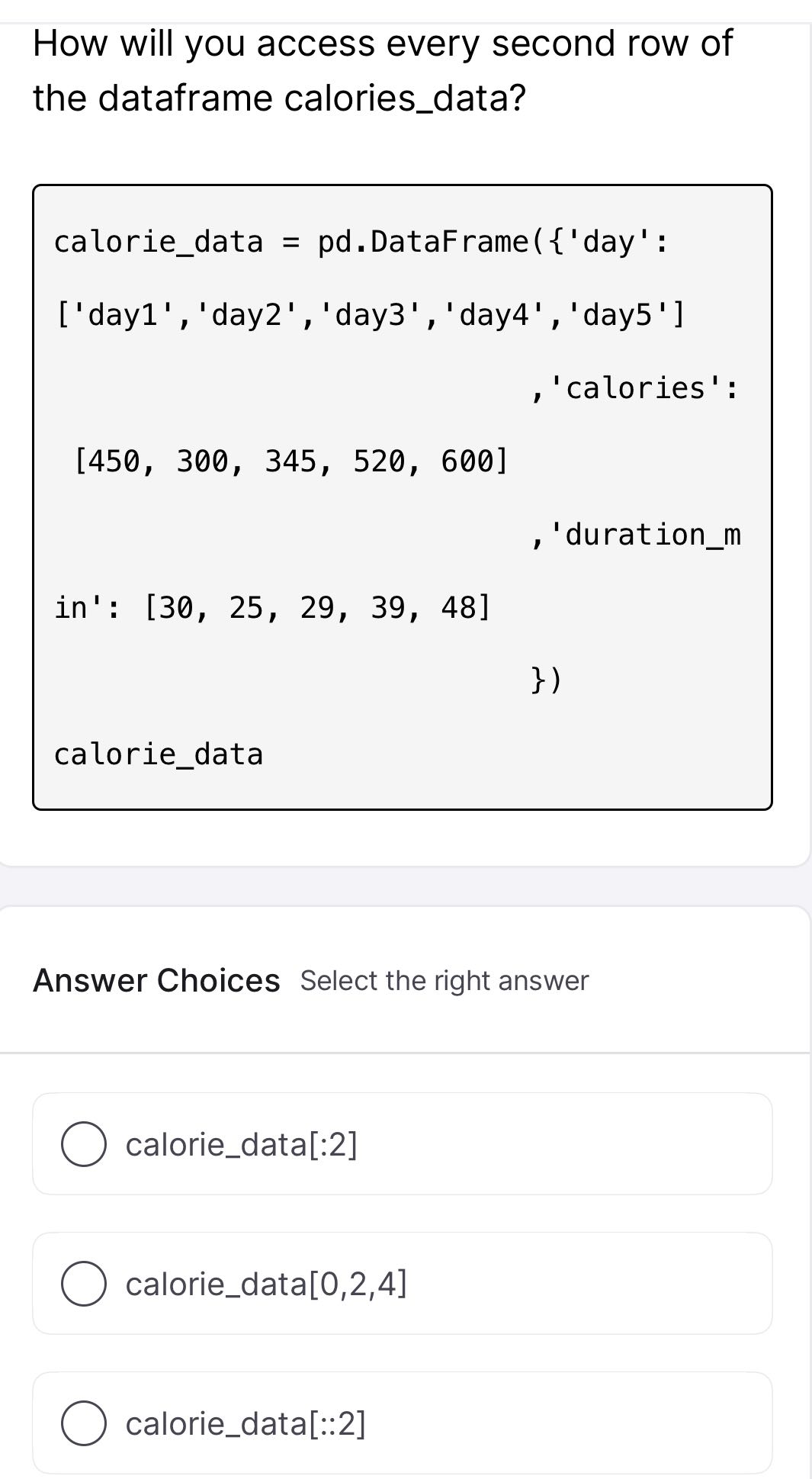This screenshot has width=812, height=1479.
Task: Click the final calorie_data line in code block
Action: [x=159, y=754]
